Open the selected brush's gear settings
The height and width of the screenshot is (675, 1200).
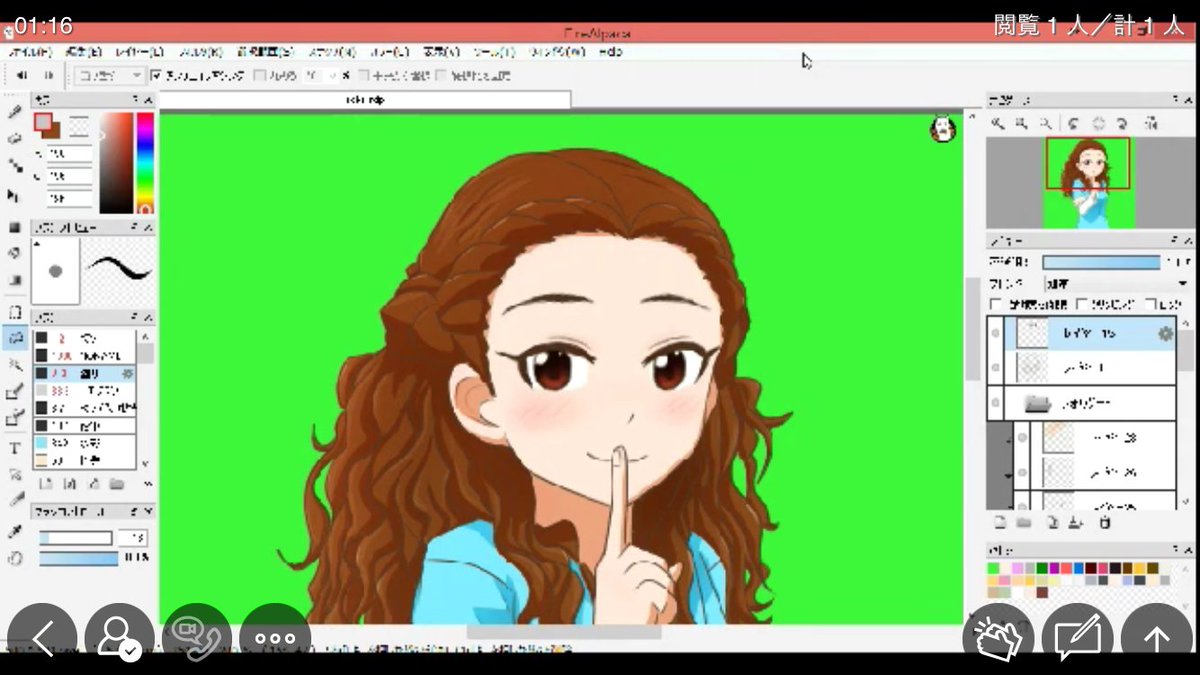(x=128, y=373)
